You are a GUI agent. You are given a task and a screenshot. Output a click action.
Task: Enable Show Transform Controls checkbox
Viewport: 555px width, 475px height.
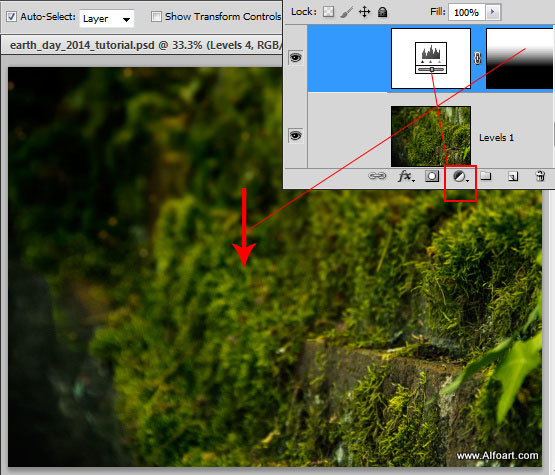(156, 17)
